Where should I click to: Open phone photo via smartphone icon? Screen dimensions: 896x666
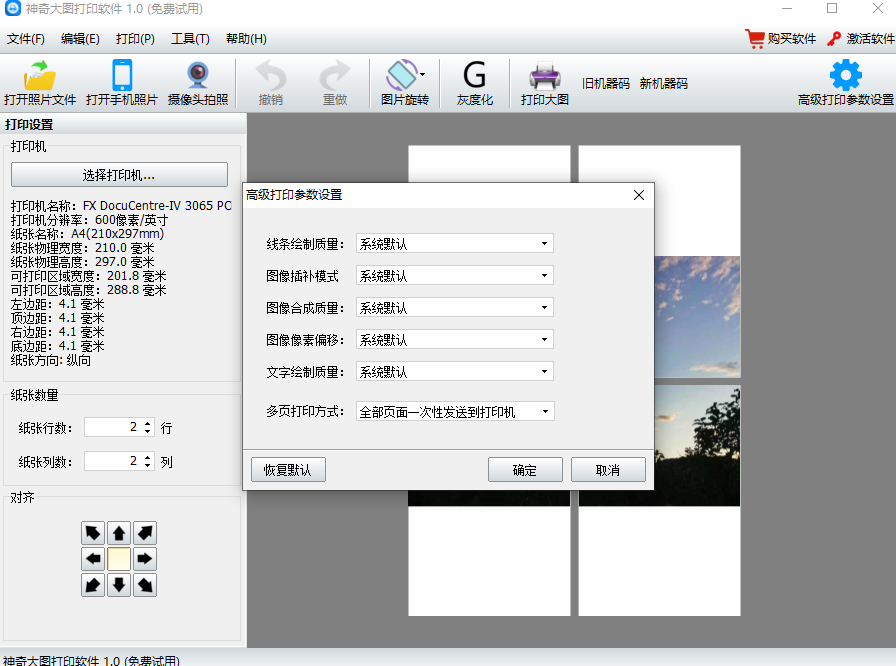tap(122, 76)
